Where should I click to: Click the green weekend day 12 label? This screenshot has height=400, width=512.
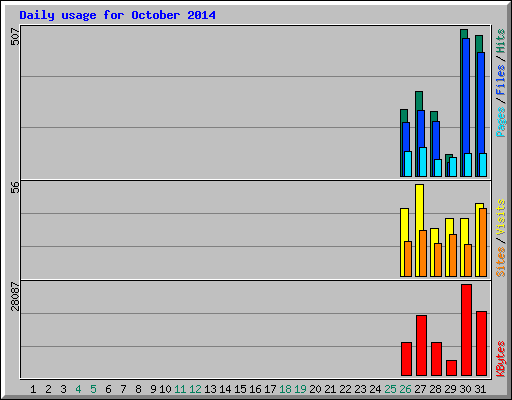pyautogui.click(x=195, y=389)
